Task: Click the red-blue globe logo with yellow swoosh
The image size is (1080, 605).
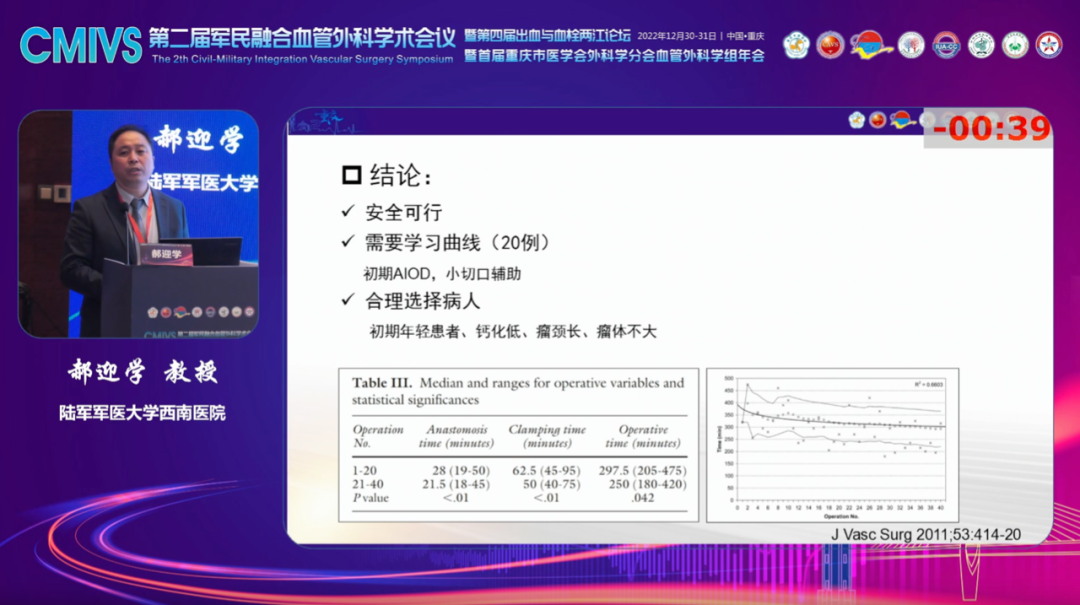Action: click(x=871, y=45)
